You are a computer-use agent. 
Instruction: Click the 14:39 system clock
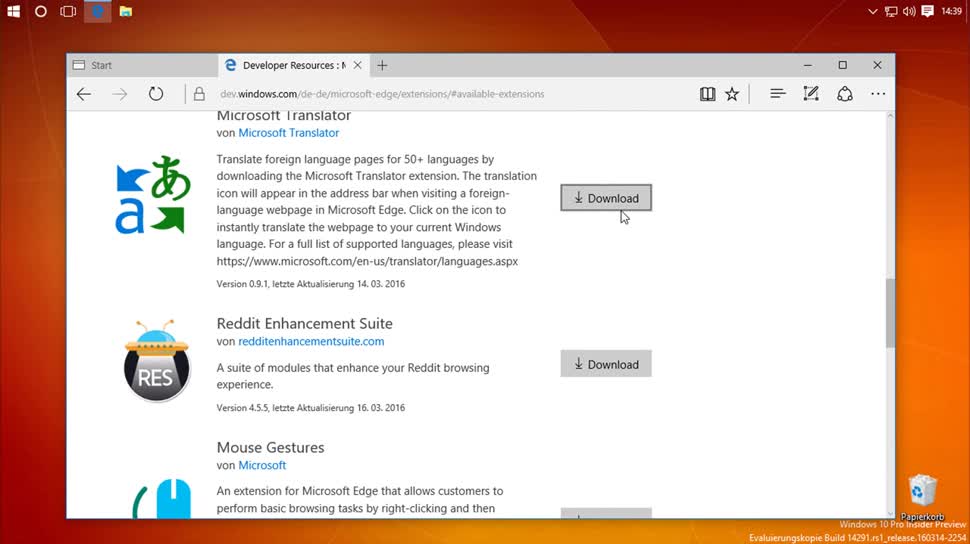click(x=951, y=11)
